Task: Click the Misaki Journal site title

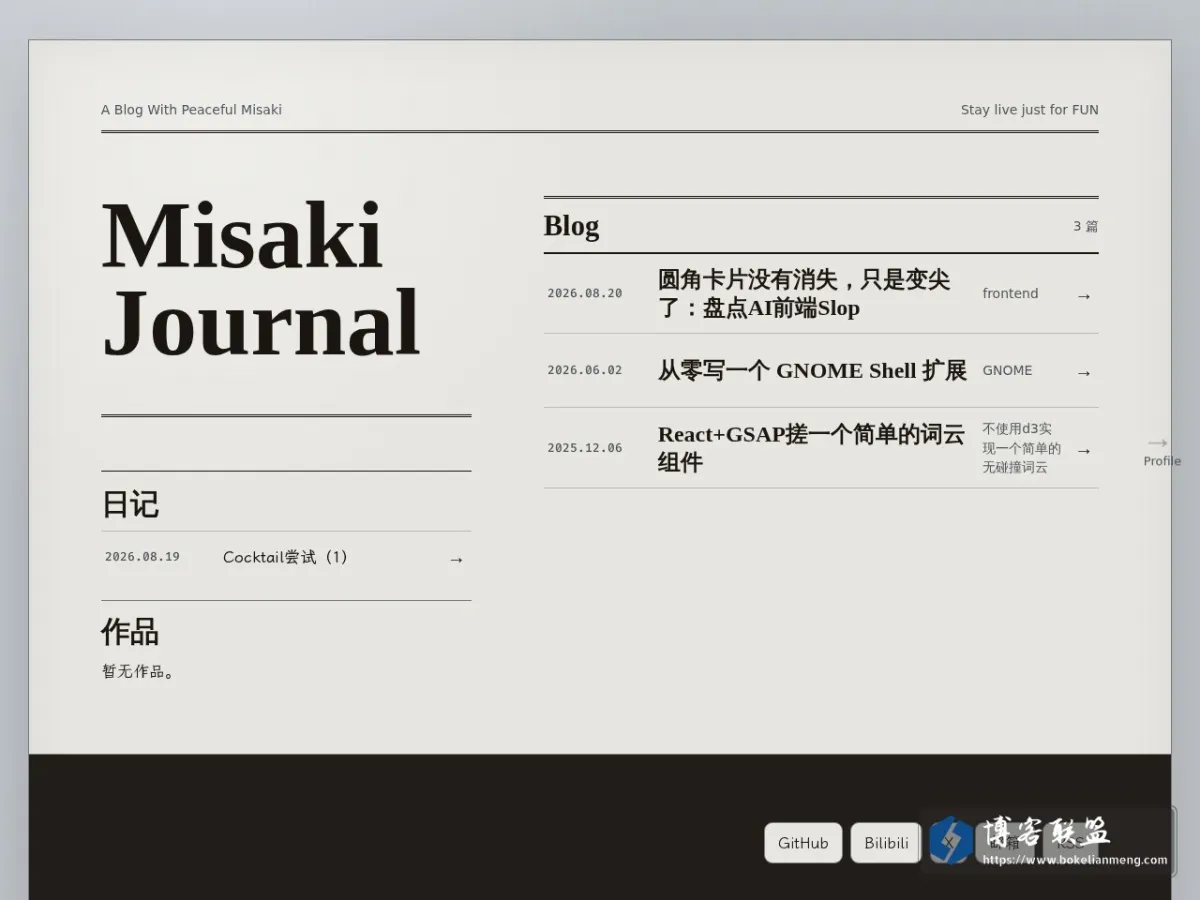Action: (260, 279)
